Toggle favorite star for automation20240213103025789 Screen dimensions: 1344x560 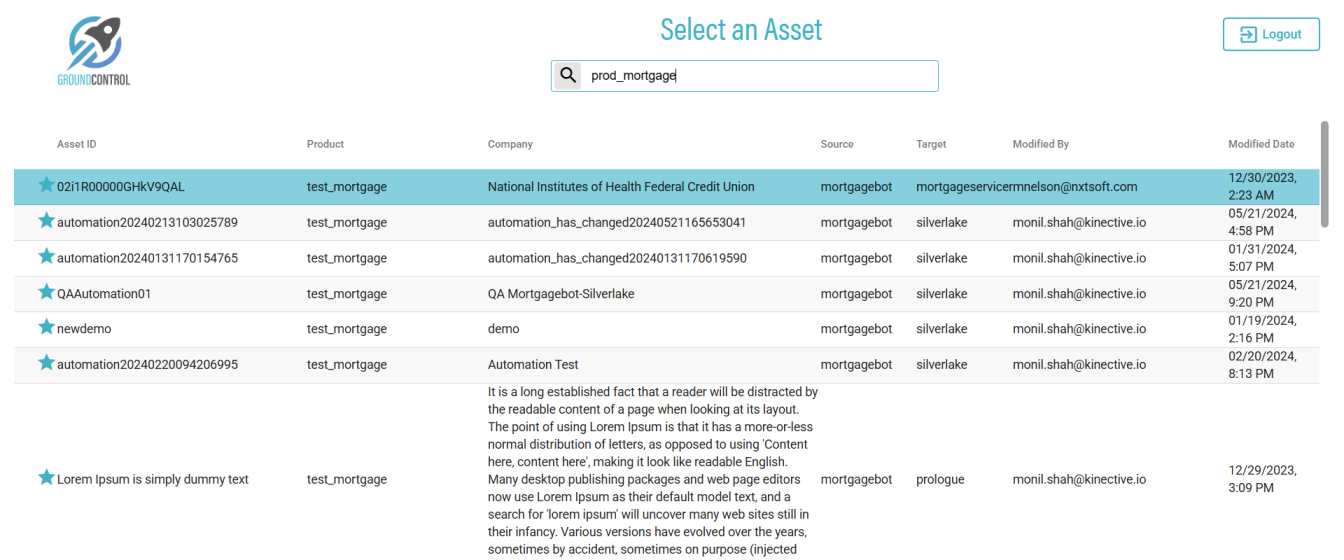[46, 221]
